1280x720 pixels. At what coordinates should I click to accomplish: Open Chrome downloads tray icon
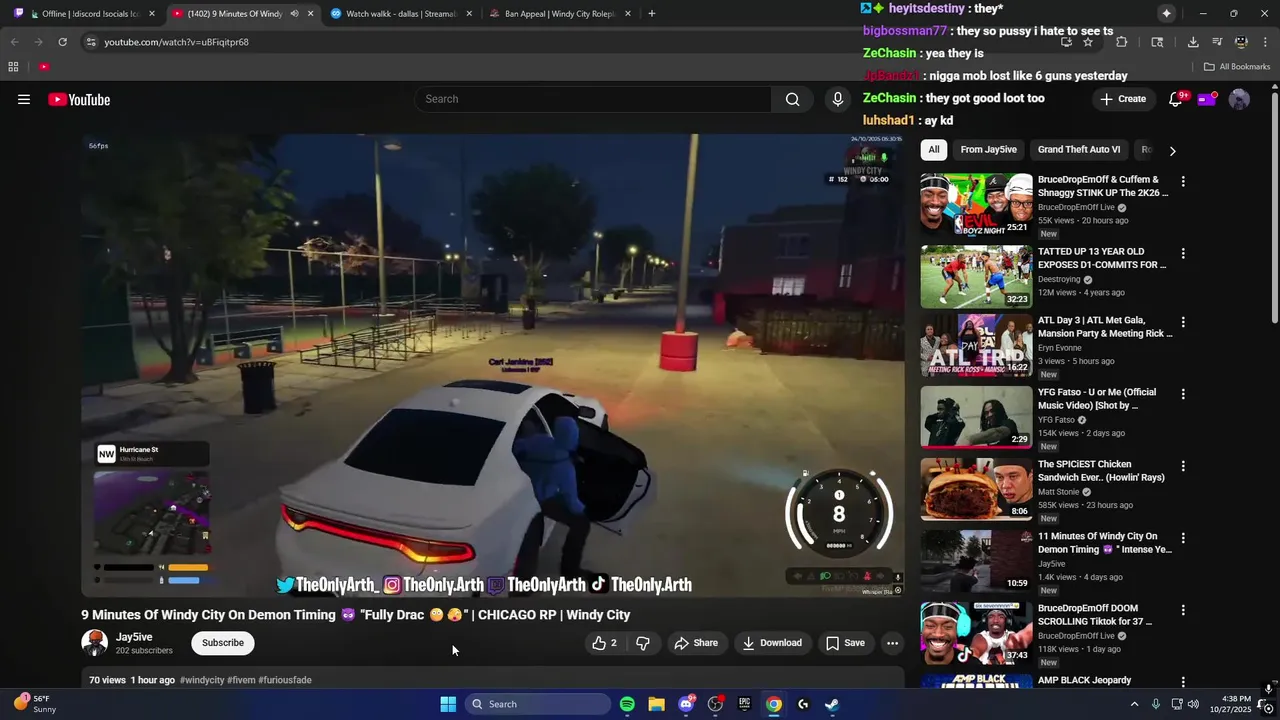1193,42
